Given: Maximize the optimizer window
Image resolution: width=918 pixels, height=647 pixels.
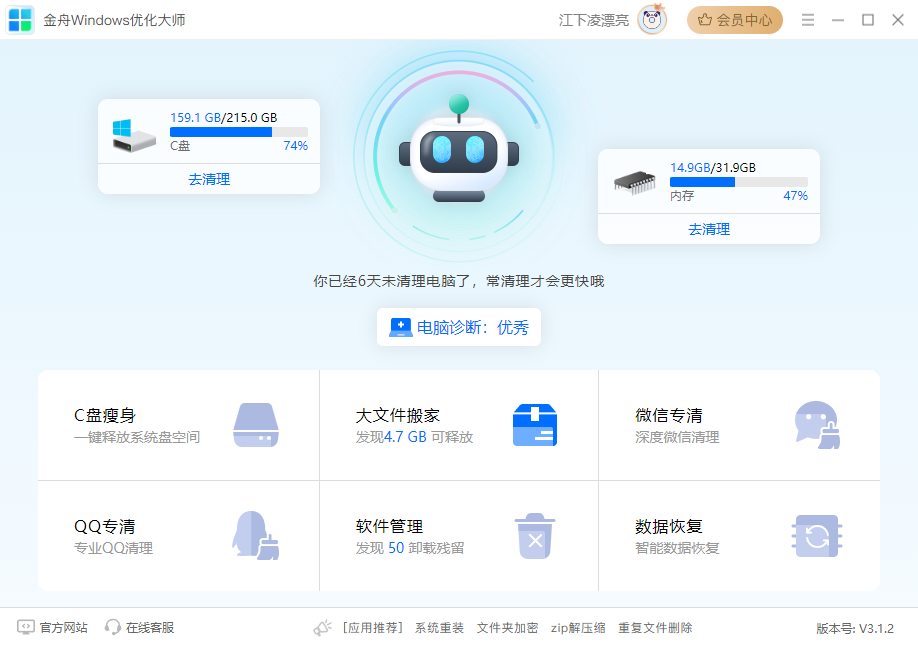Looking at the screenshot, I should coord(868,20).
